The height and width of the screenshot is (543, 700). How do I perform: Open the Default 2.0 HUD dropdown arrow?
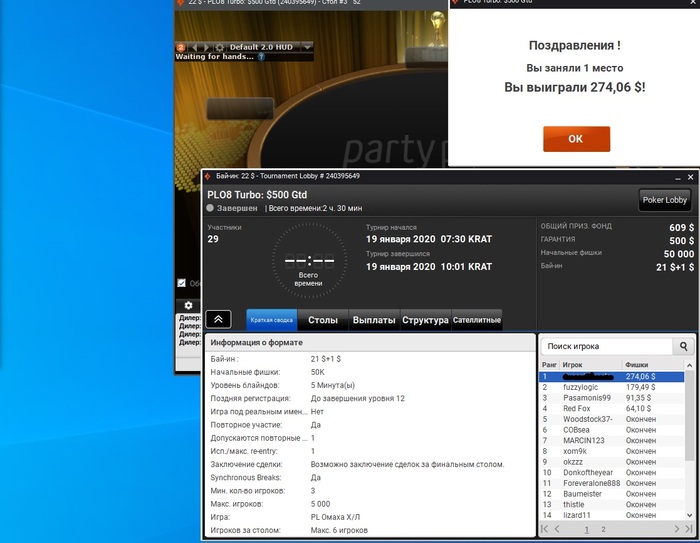307,47
